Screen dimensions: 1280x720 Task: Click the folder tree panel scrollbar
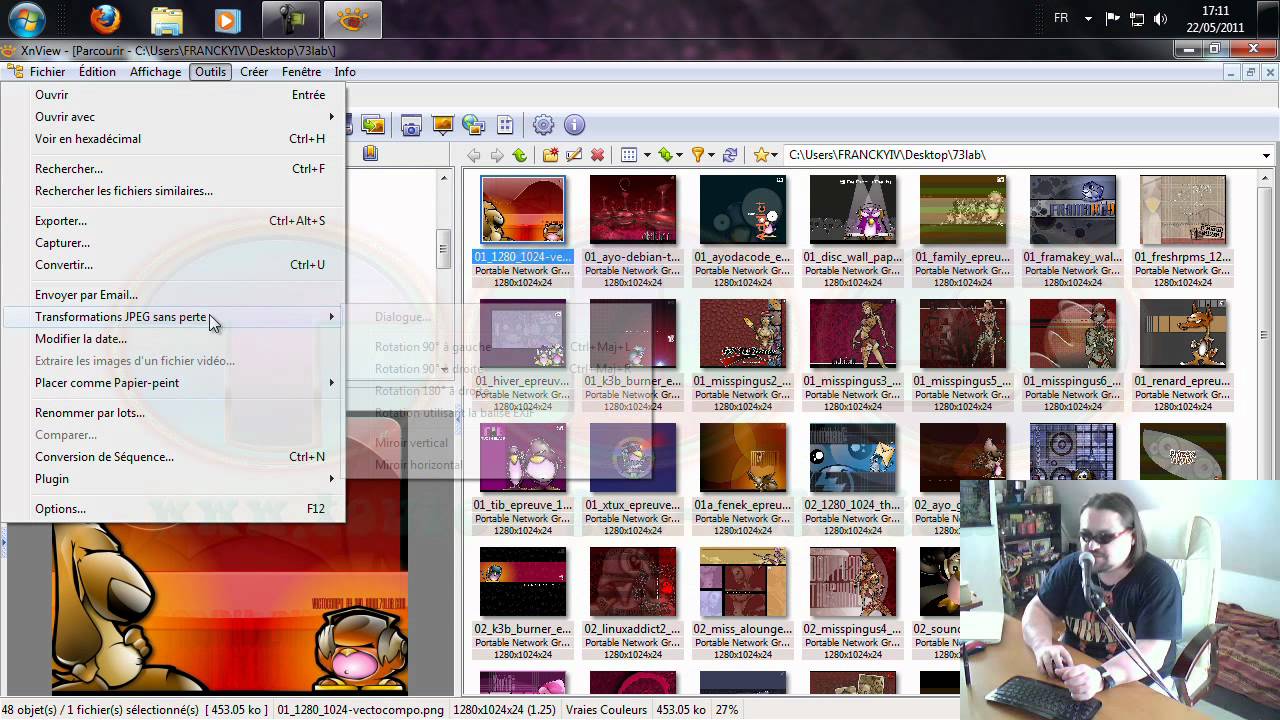(444, 250)
